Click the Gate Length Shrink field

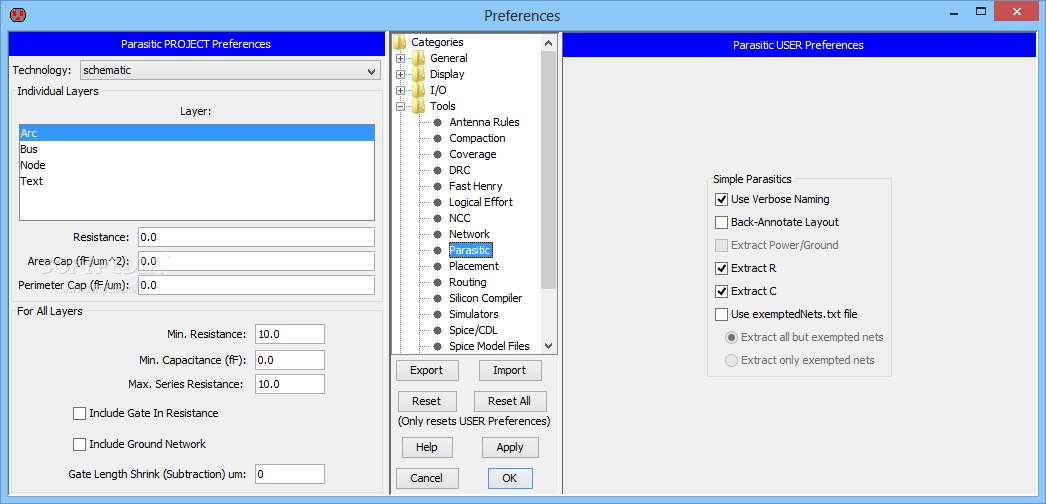(290, 474)
